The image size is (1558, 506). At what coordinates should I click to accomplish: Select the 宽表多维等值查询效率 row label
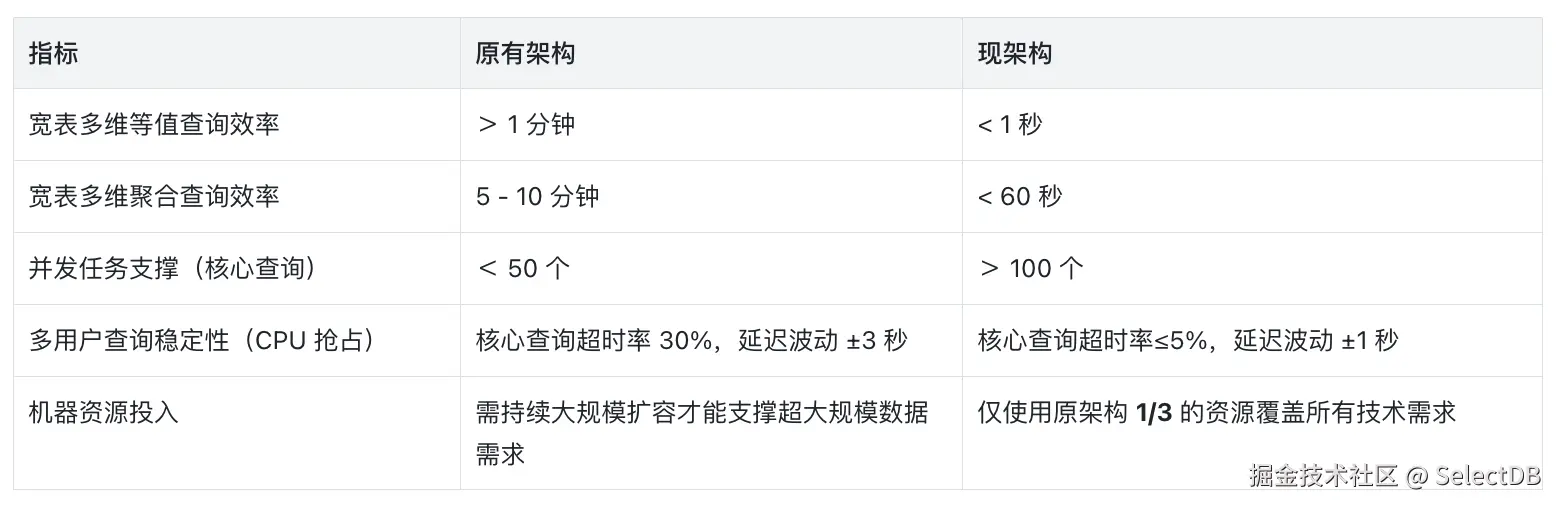tap(154, 125)
